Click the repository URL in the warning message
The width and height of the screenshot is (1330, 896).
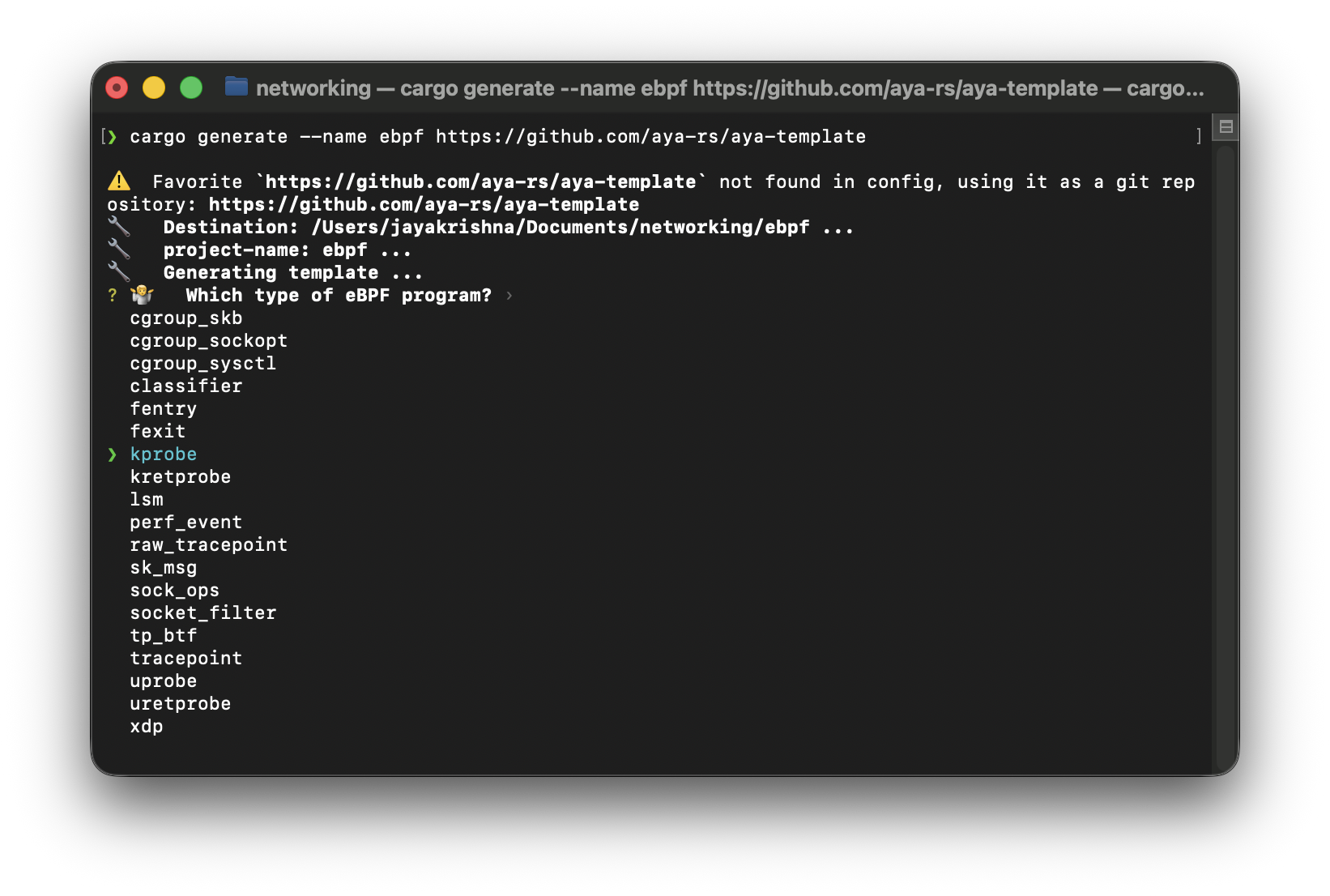423,204
